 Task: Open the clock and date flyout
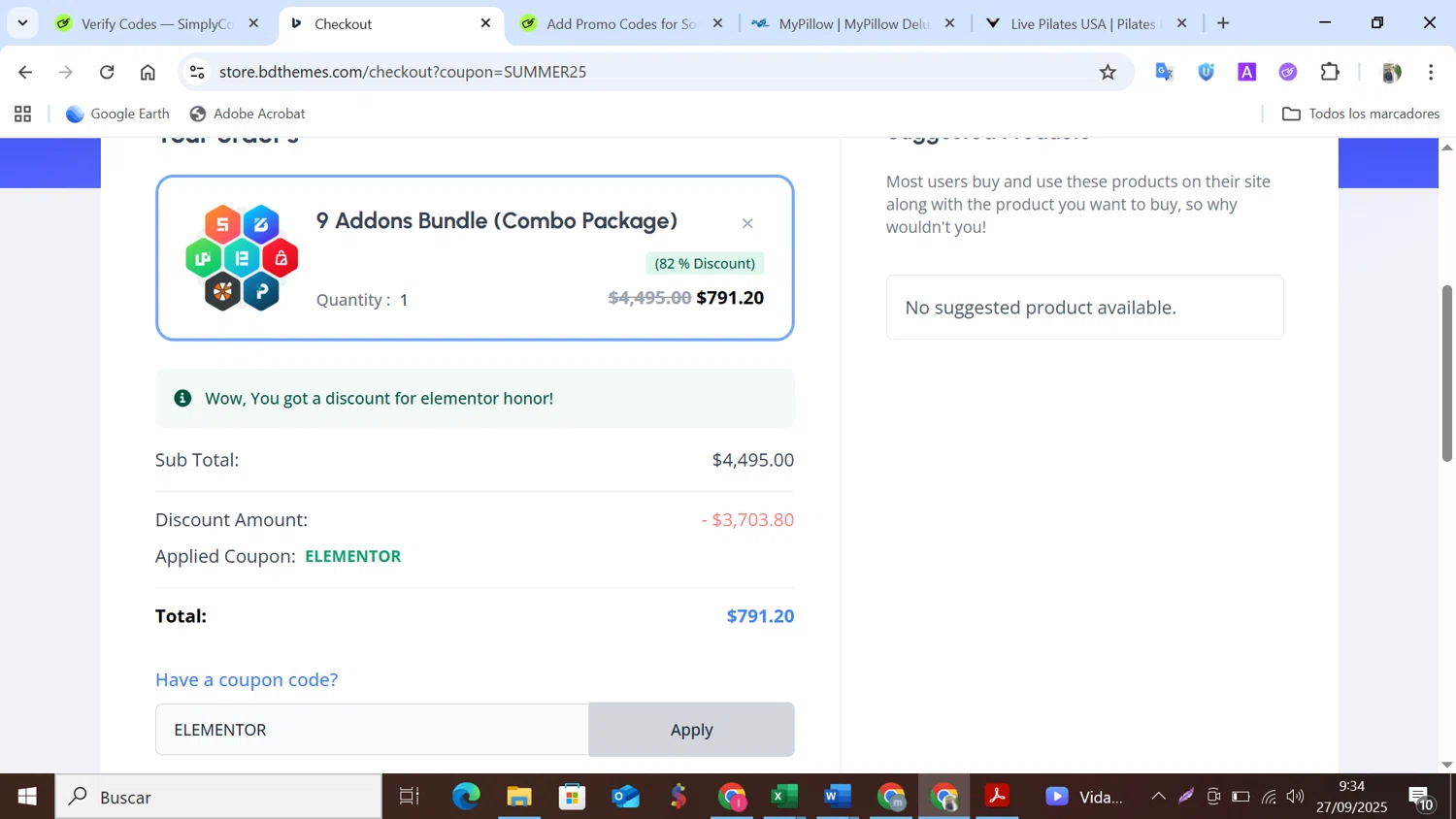point(1351,797)
